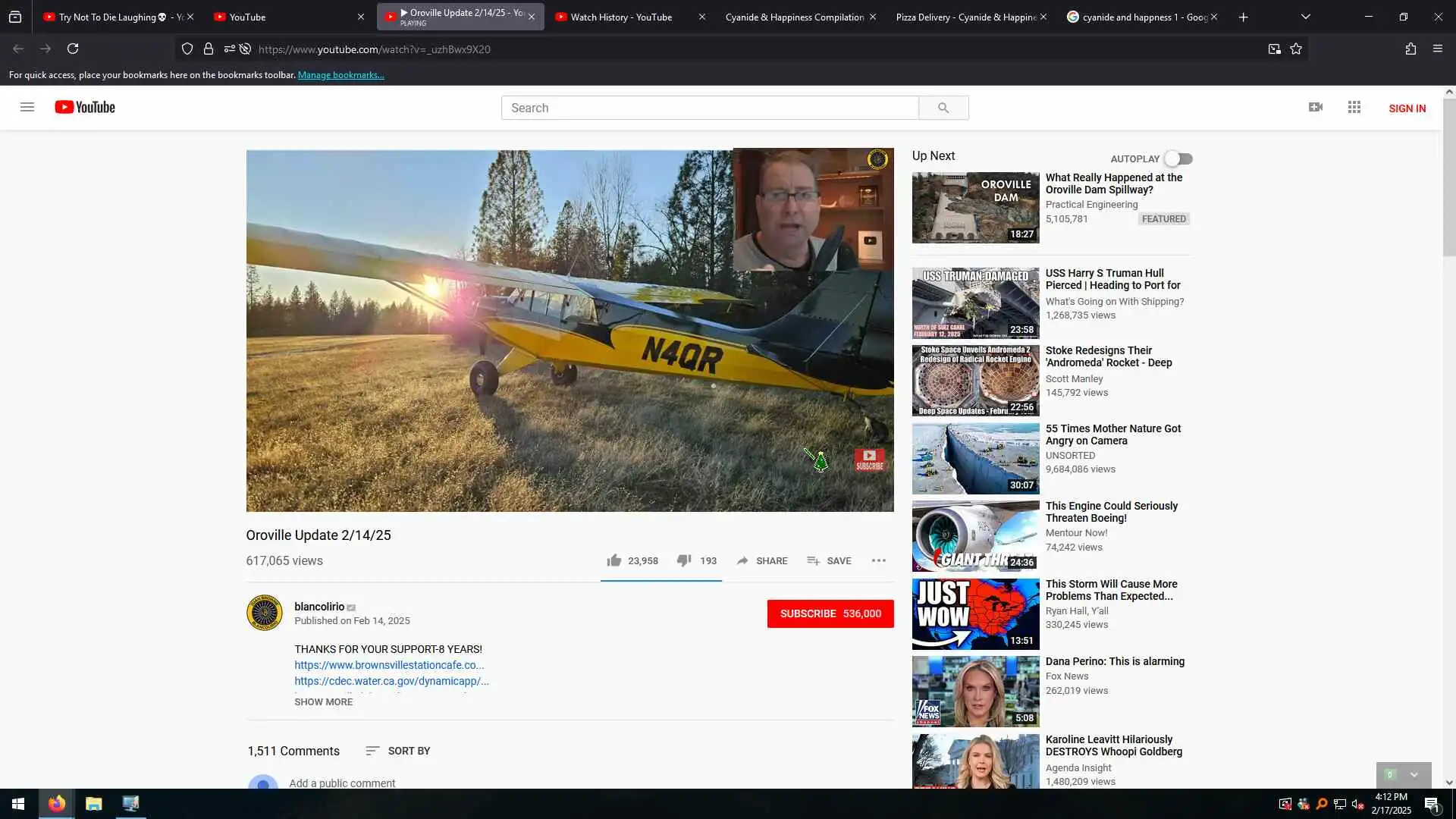Switch to Cyanide & Happiness Compilation tab
The height and width of the screenshot is (819, 1456).
(x=794, y=17)
